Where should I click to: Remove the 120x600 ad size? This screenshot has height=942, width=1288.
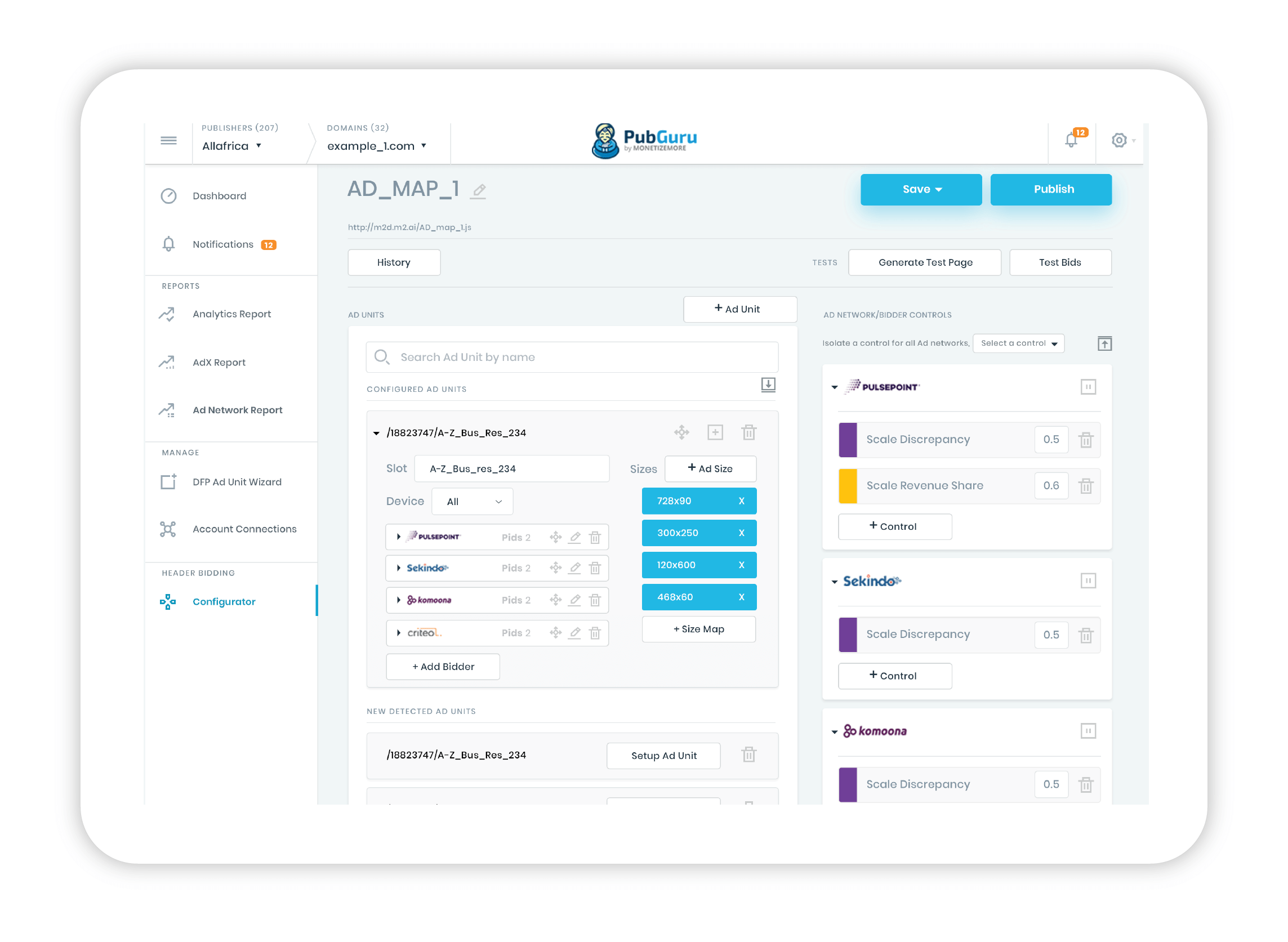tap(741, 565)
